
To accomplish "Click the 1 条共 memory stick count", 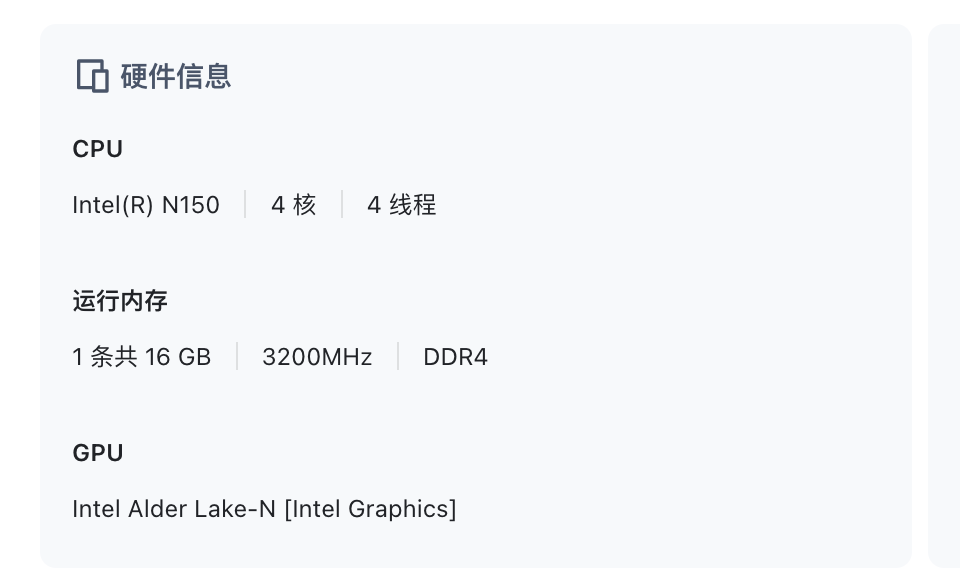I will click(105, 357).
